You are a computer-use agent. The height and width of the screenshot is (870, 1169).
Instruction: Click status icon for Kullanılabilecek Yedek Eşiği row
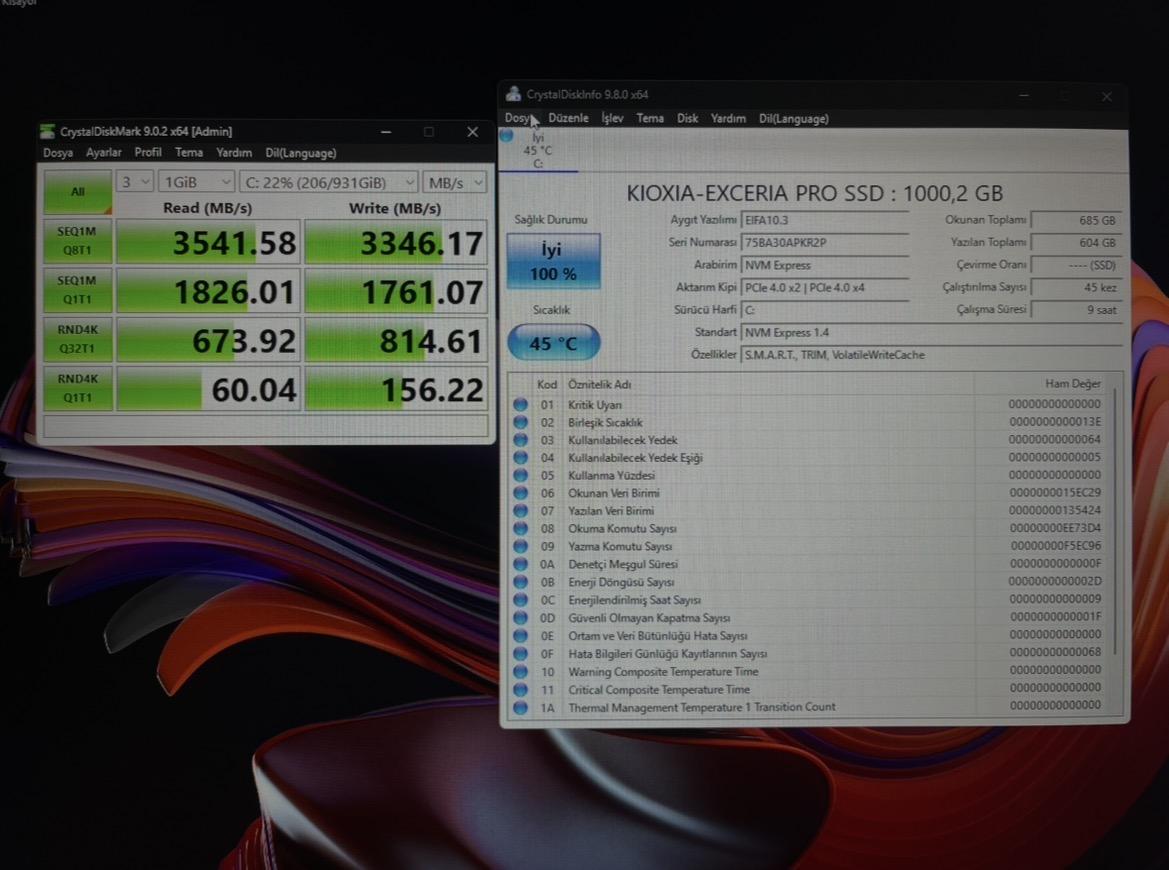[x=520, y=458]
